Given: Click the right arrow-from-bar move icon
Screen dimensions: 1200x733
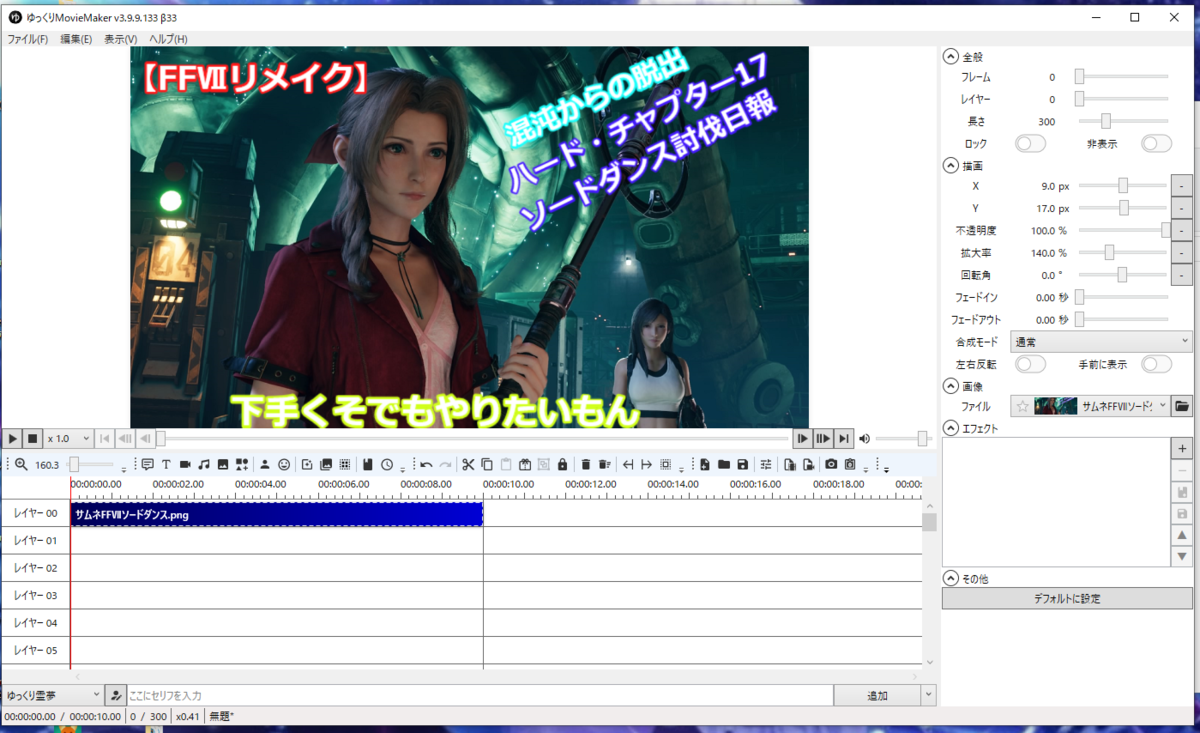Looking at the screenshot, I should click(x=646, y=465).
